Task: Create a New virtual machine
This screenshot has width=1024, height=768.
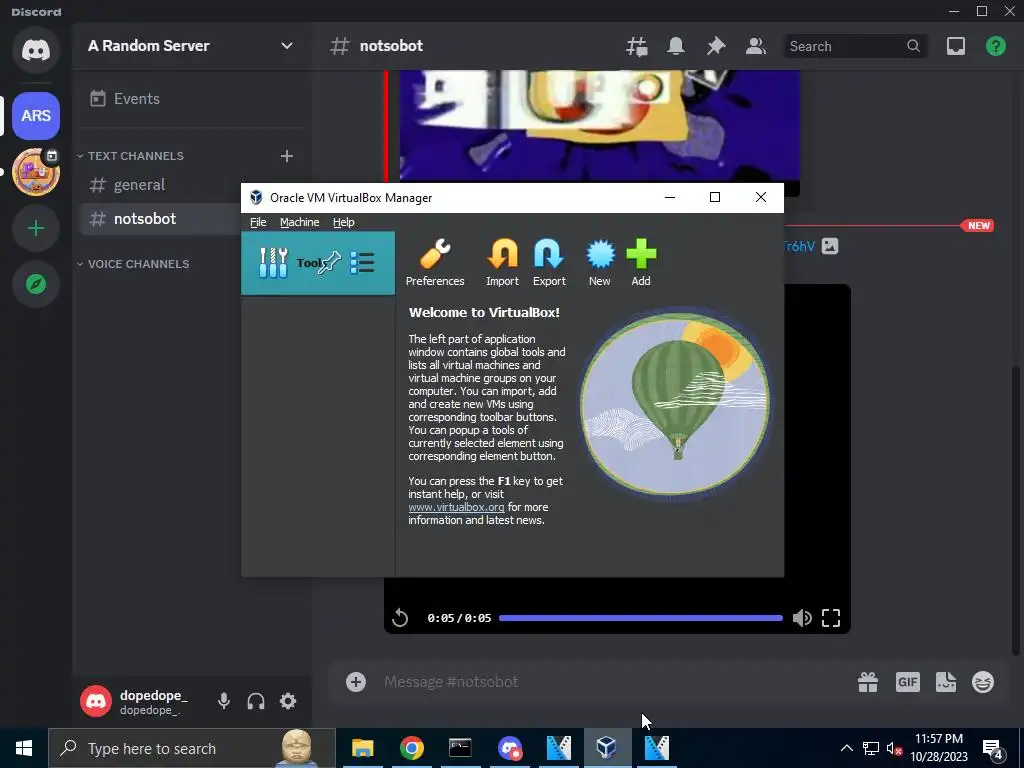Action: pos(600,263)
